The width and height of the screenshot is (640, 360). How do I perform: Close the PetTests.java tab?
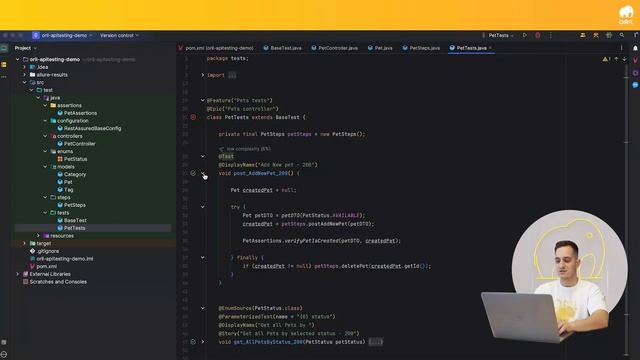490,48
